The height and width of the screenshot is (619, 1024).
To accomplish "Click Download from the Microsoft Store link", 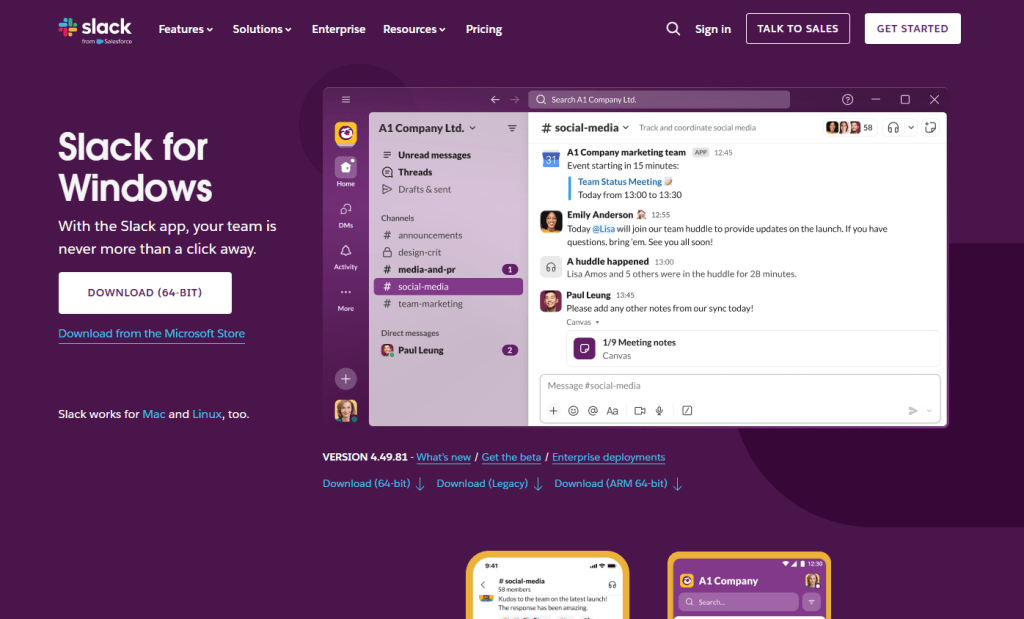I will pyautogui.click(x=152, y=334).
